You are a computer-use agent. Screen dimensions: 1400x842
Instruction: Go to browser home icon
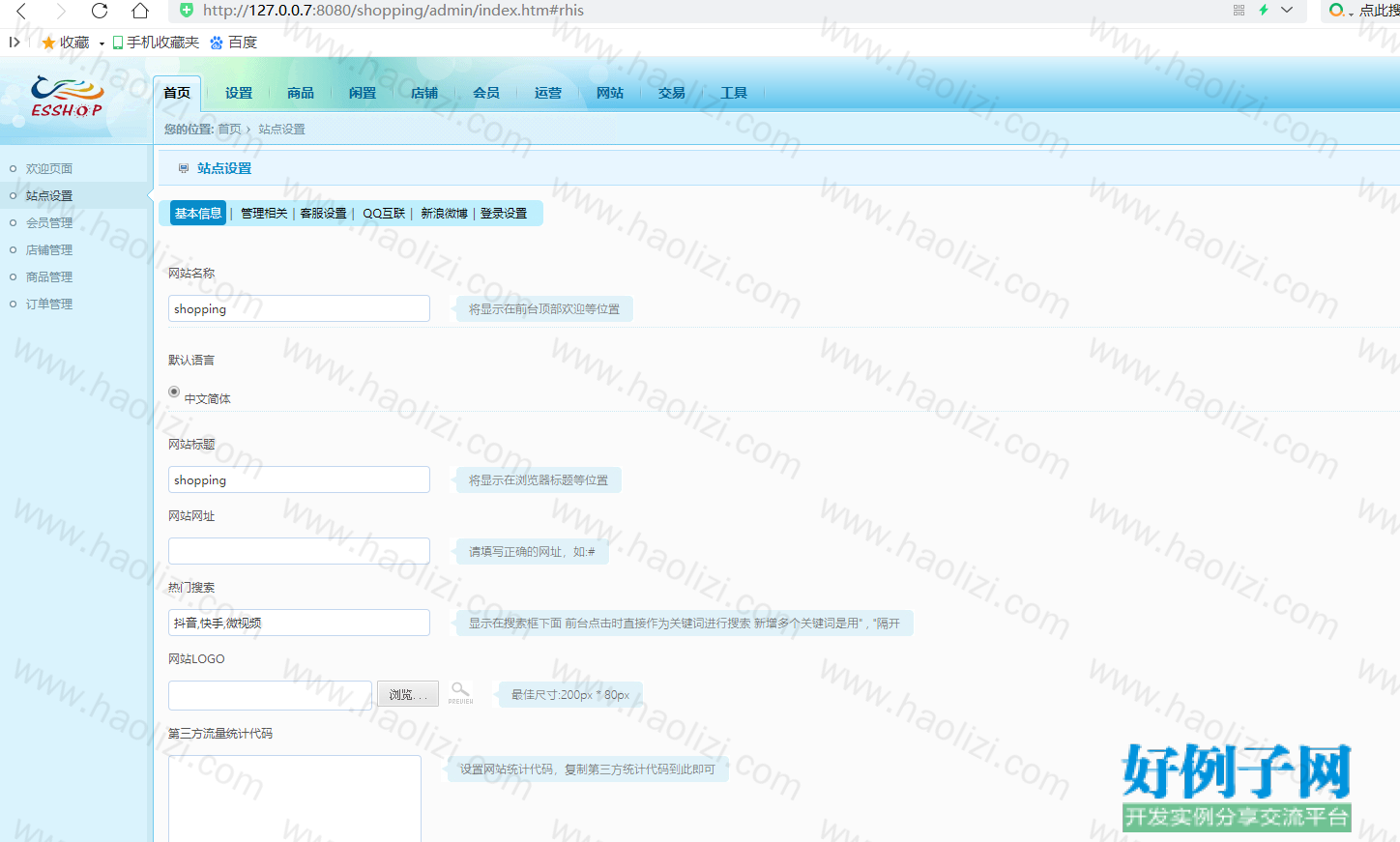click(140, 11)
